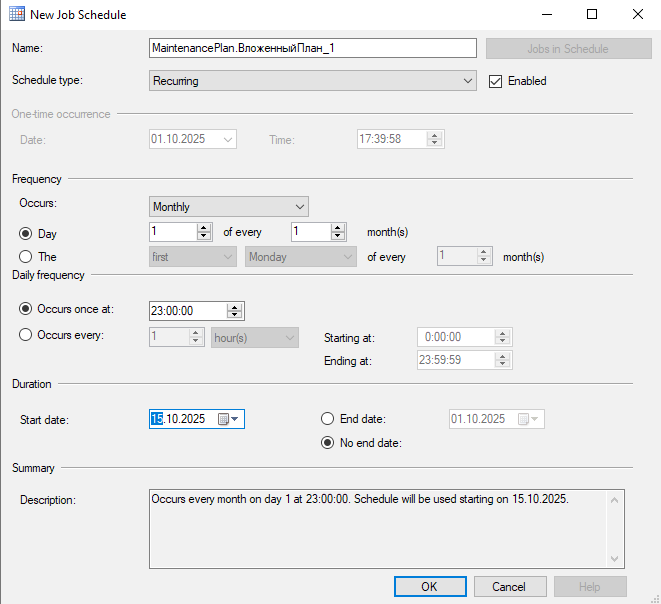
Task: Open the Schedule type dropdown
Action: tap(312, 81)
